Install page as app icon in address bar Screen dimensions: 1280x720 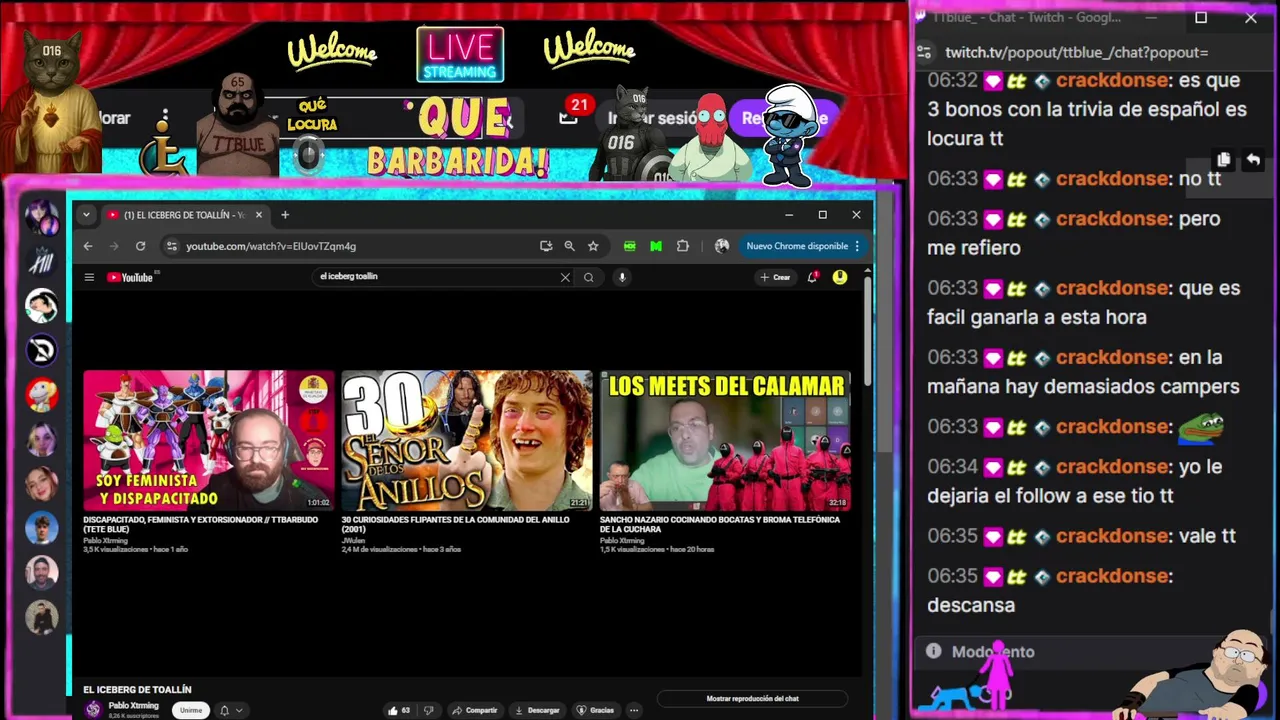coord(545,246)
